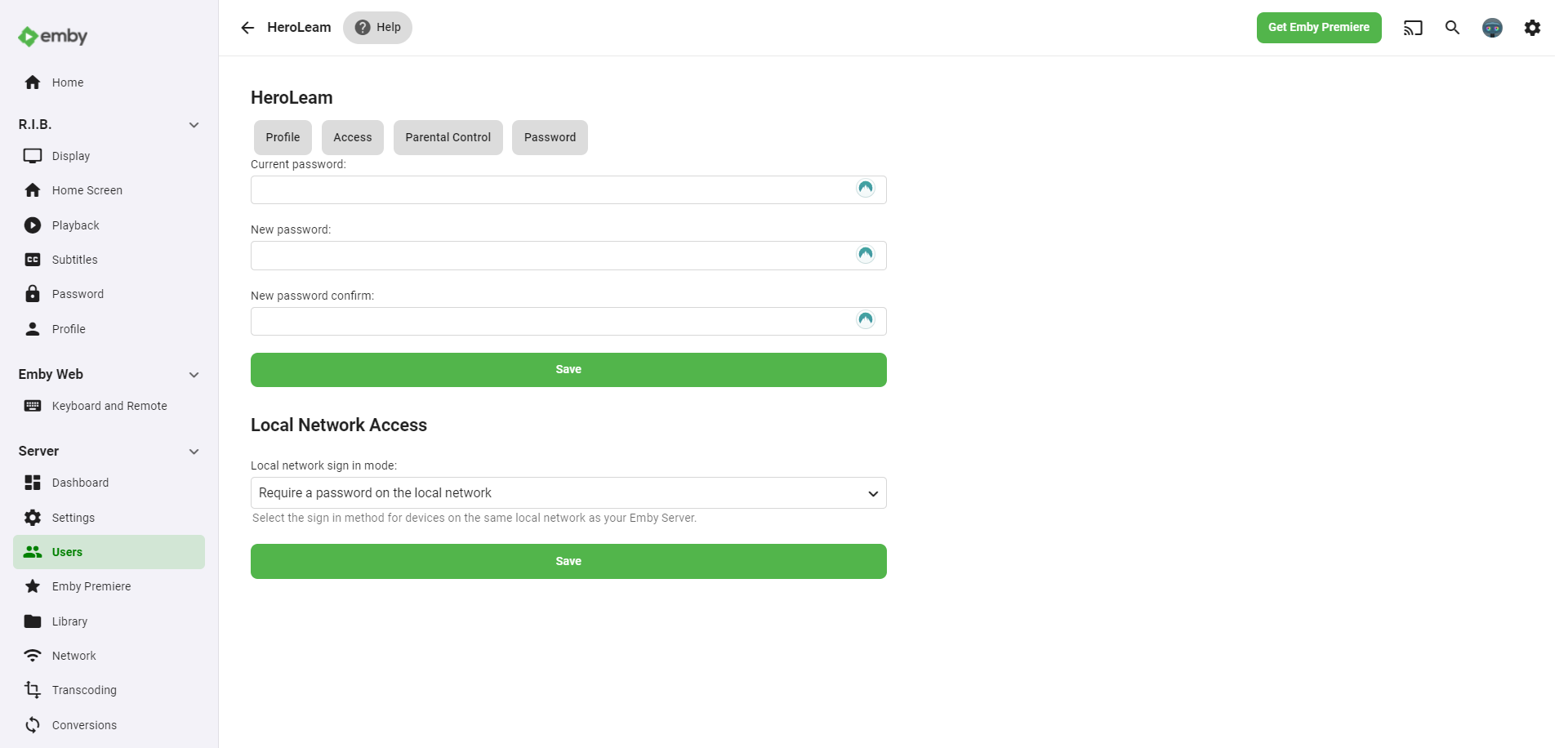
Task: Click the Network wifi icon
Action: tap(33, 656)
